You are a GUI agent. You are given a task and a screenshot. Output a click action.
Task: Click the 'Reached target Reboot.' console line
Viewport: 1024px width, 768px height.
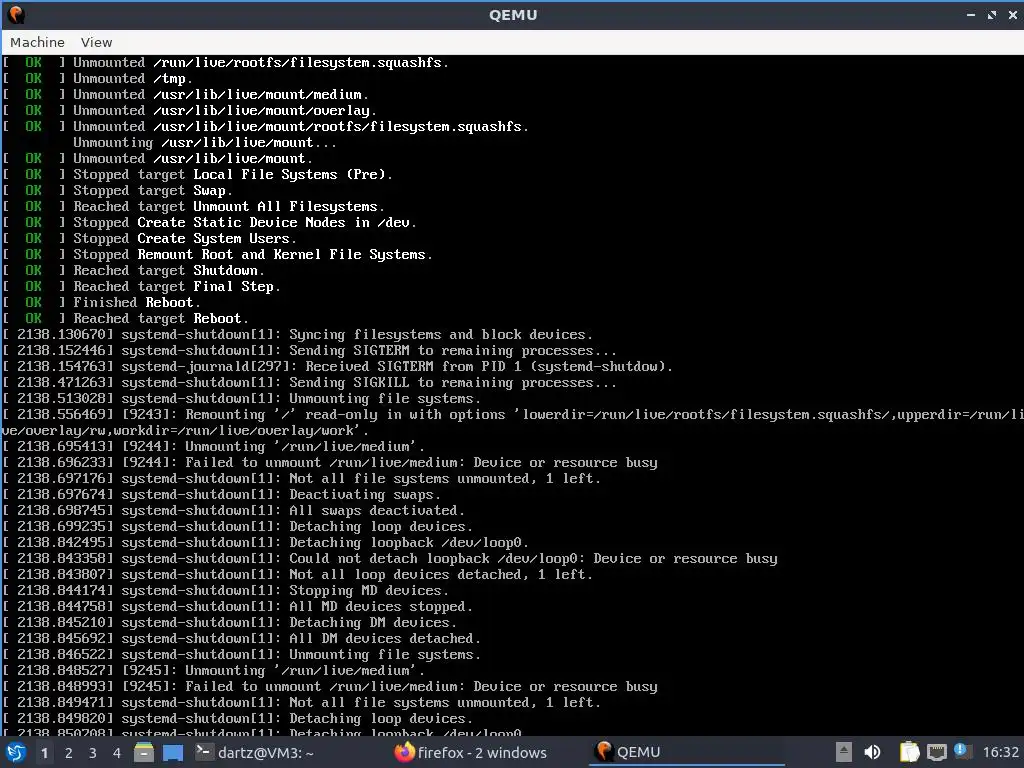[125, 319]
